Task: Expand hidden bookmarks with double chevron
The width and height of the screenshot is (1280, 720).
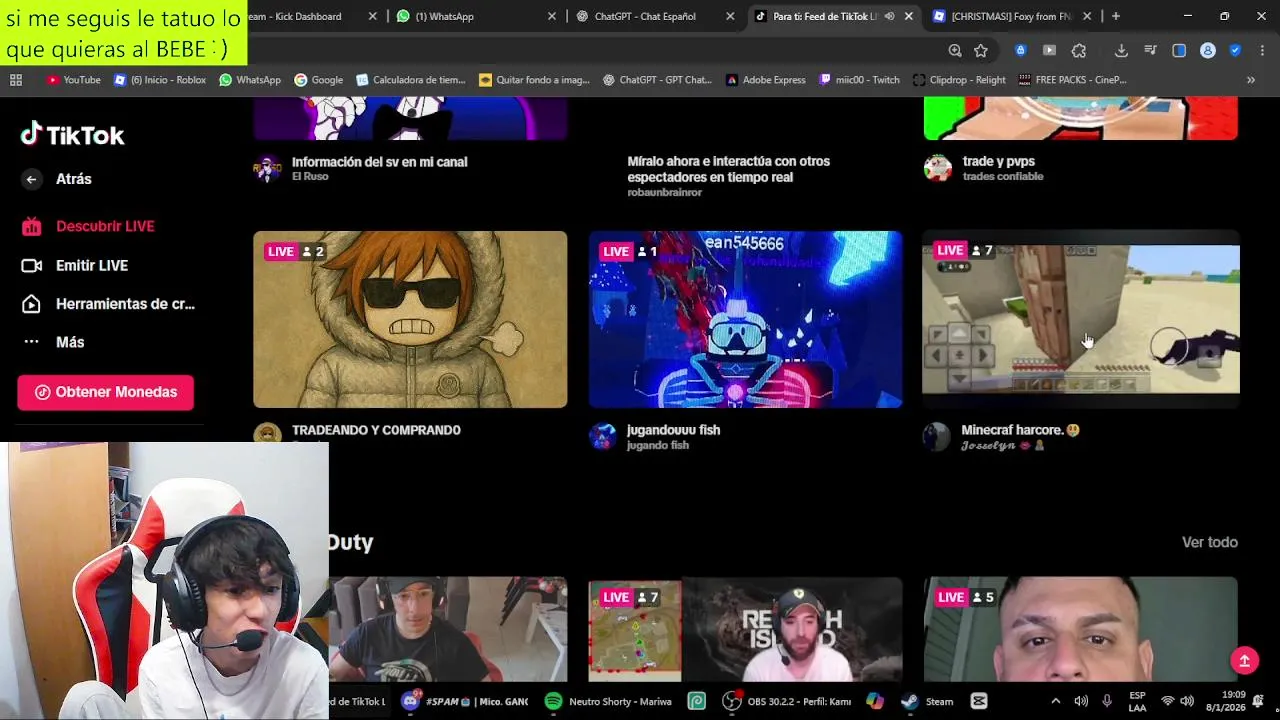Action: point(1250,80)
